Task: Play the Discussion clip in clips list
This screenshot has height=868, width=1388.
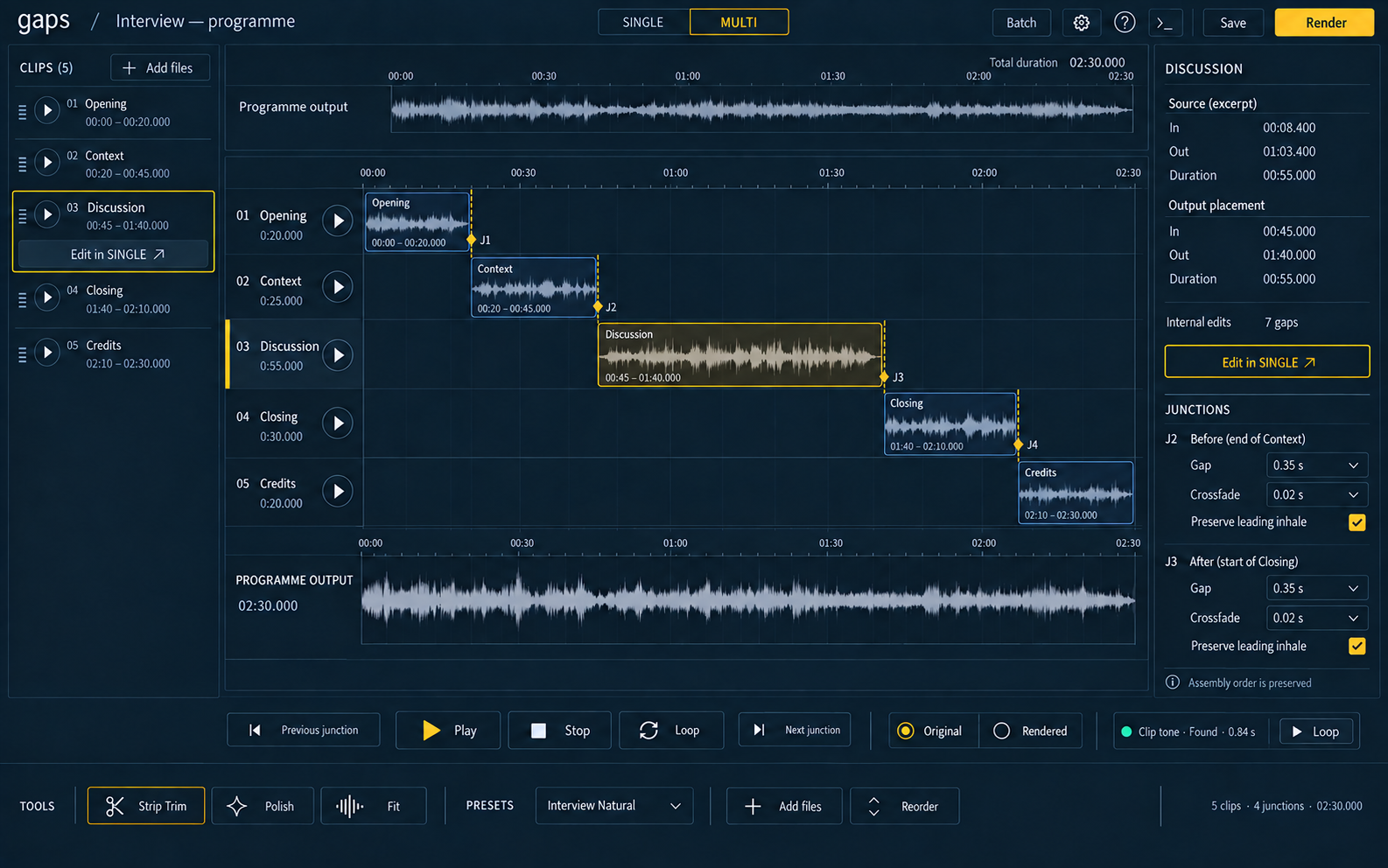Action: pos(47,214)
